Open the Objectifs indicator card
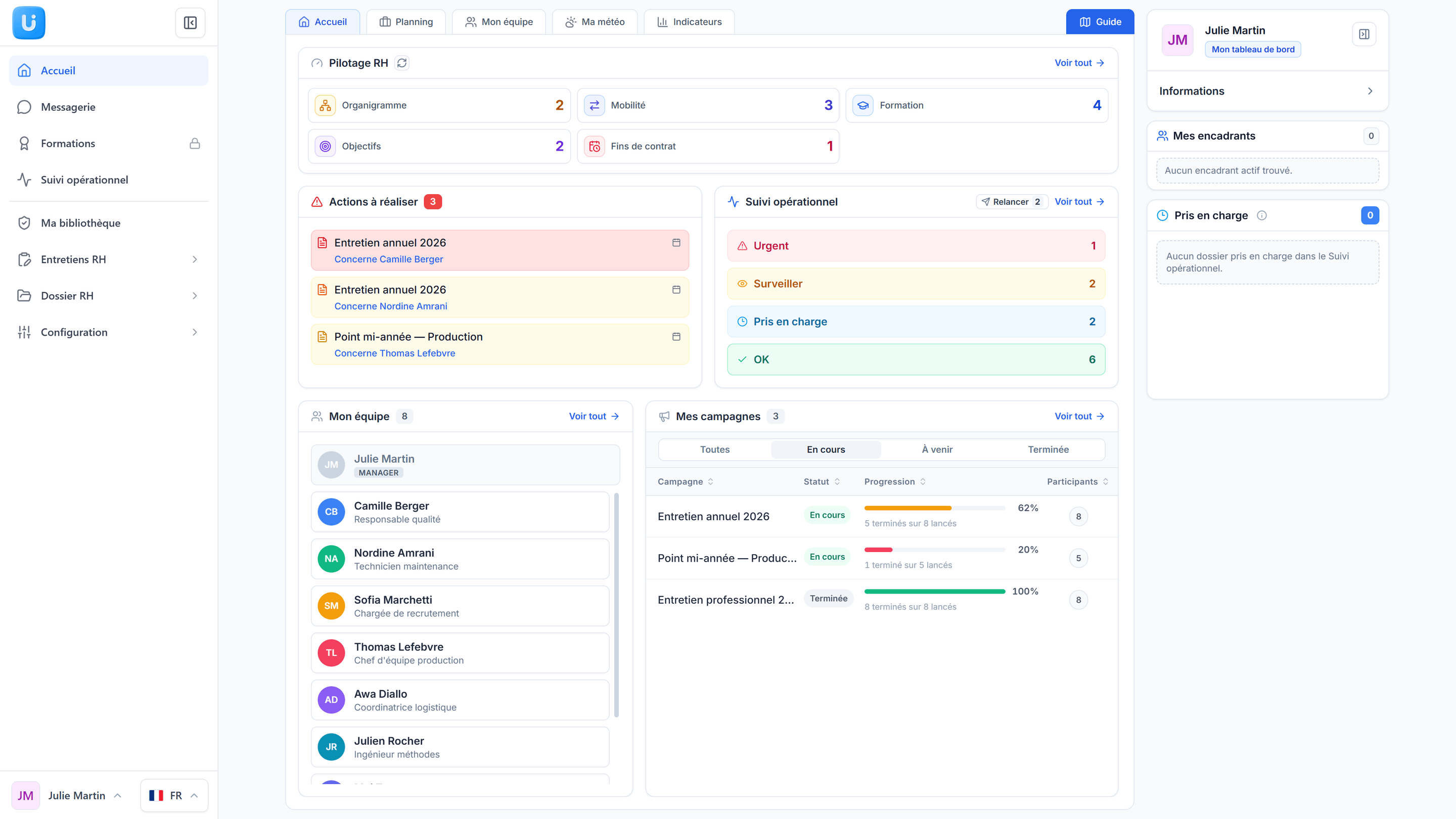The height and width of the screenshot is (819, 1456). [x=439, y=147]
